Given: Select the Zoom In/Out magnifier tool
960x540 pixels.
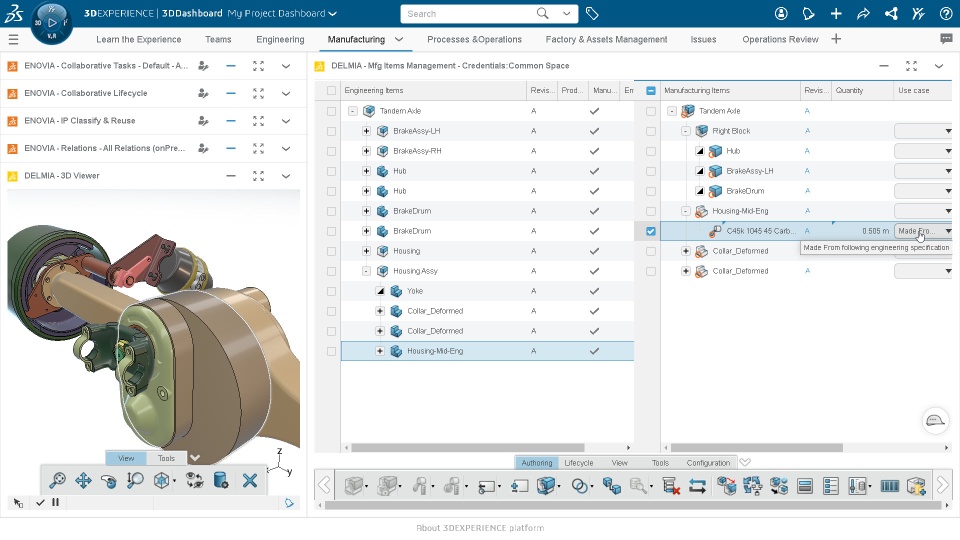Looking at the screenshot, I should tap(135, 481).
